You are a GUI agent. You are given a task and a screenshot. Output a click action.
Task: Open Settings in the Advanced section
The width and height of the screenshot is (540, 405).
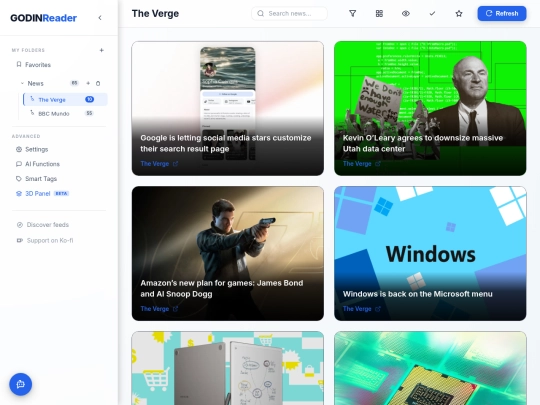[x=32, y=149]
